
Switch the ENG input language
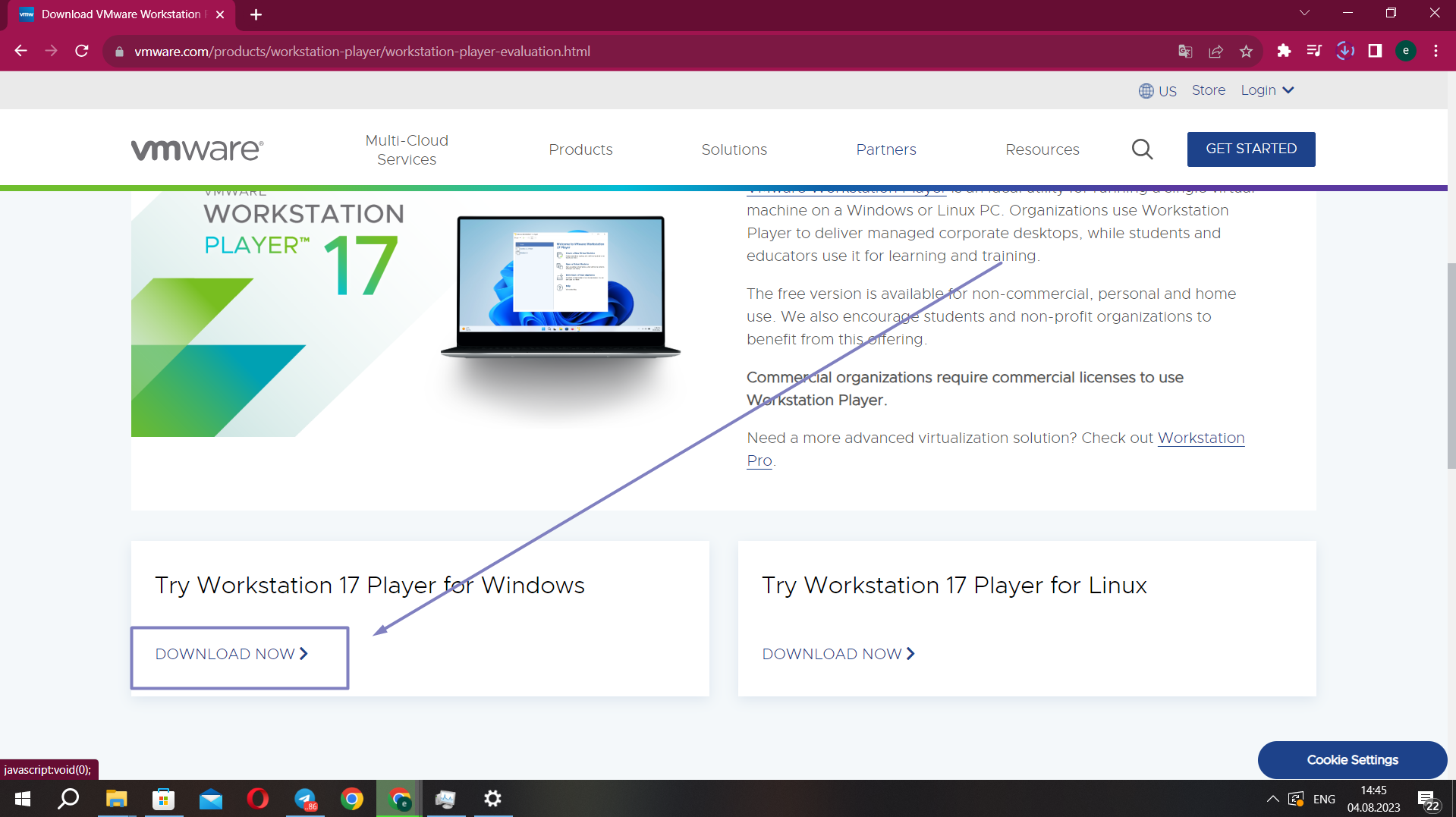coord(1324,799)
